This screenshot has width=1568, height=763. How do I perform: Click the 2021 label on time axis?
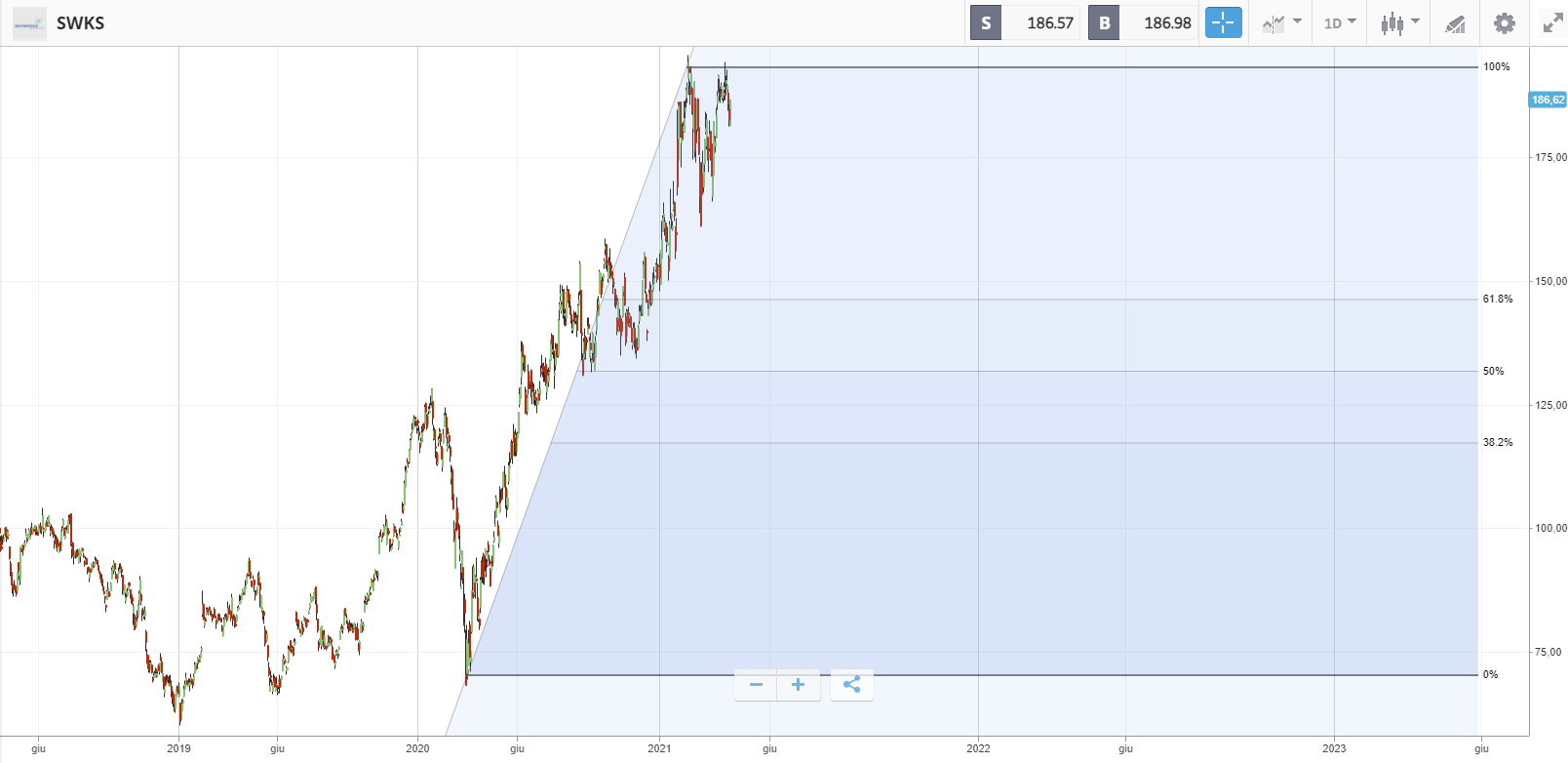tap(659, 749)
